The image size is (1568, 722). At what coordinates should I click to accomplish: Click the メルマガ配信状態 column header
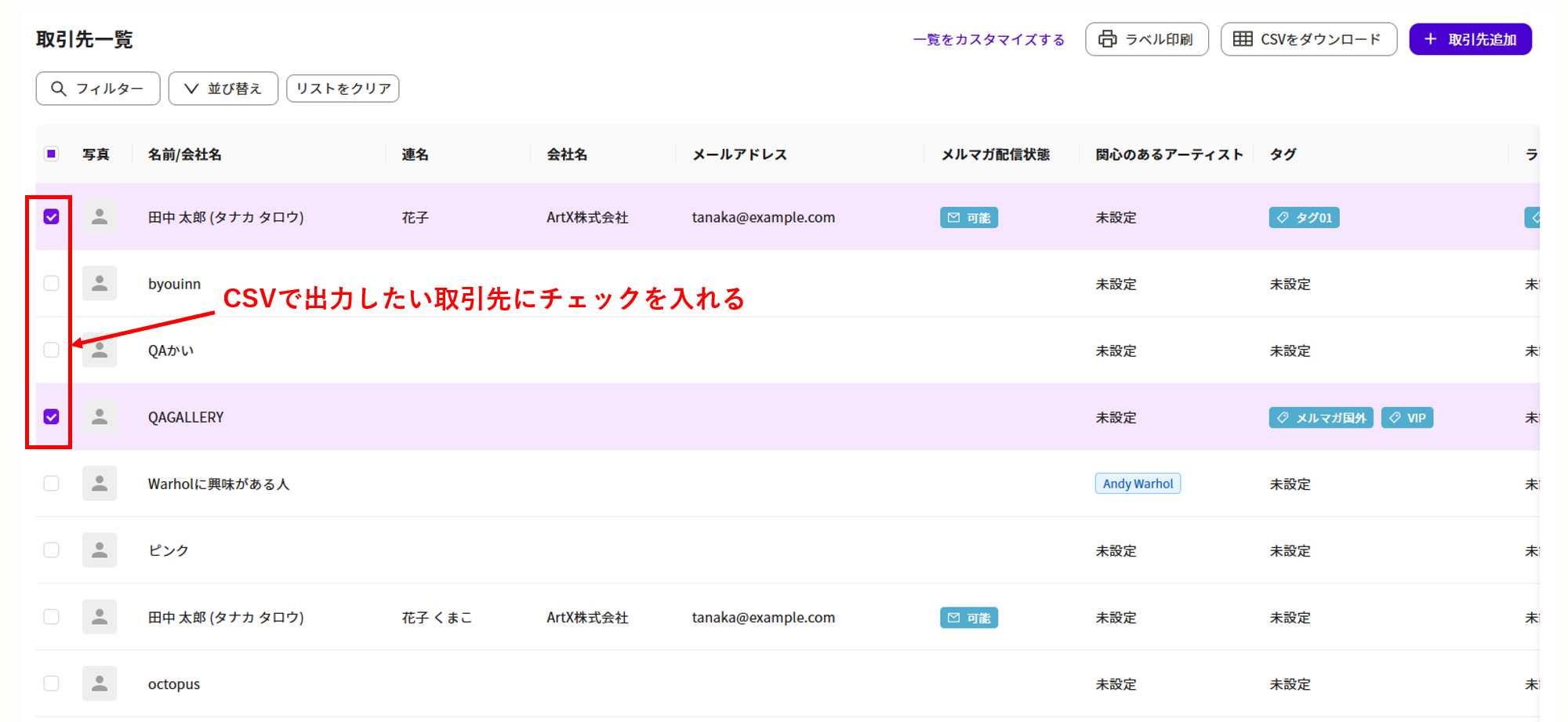click(995, 154)
